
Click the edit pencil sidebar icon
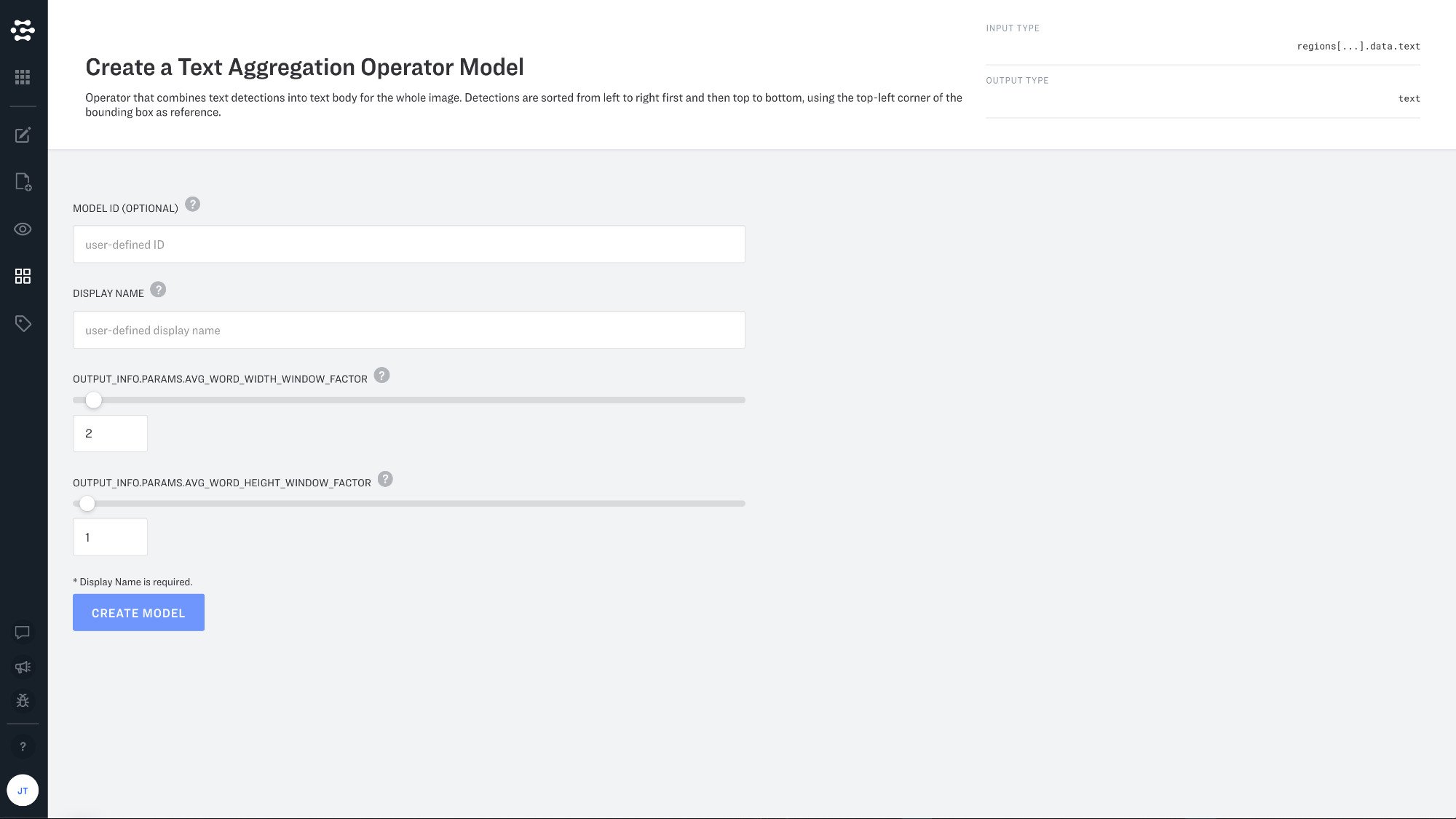click(23, 135)
